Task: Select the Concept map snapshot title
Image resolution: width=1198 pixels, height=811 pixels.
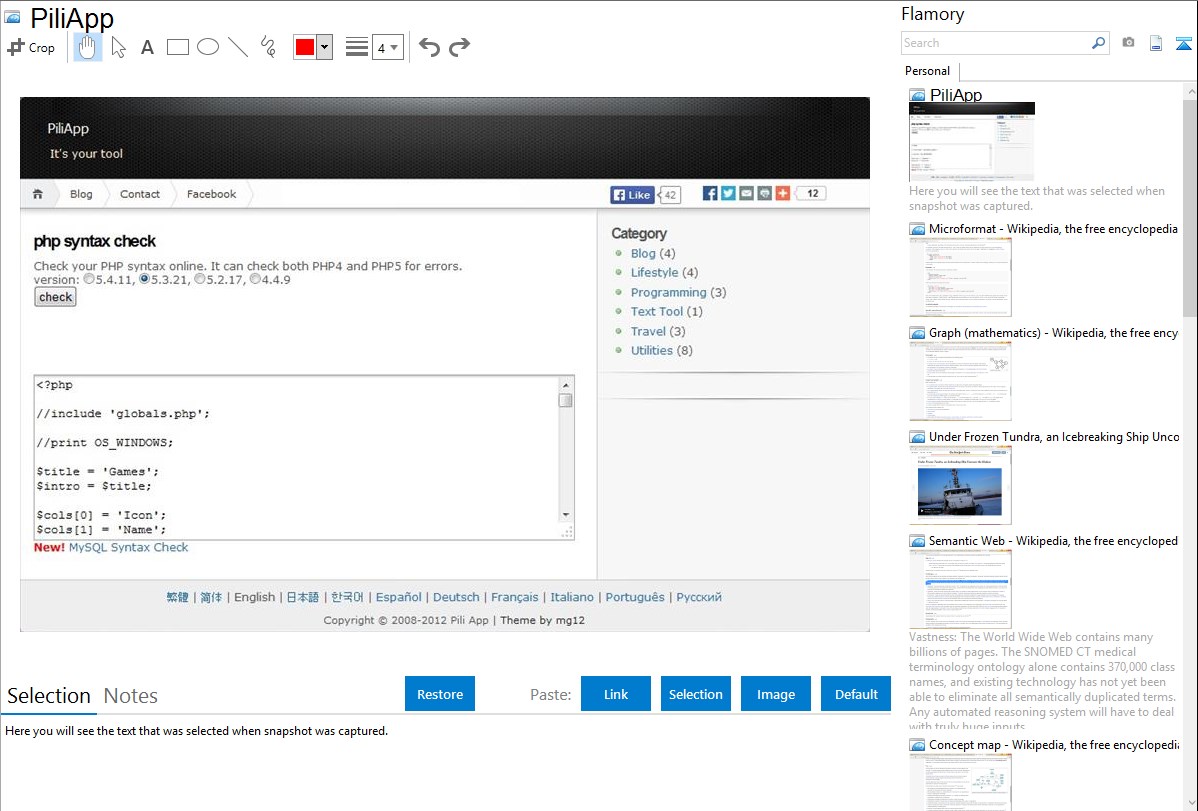Action: pyautogui.click(x=1054, y=744)
